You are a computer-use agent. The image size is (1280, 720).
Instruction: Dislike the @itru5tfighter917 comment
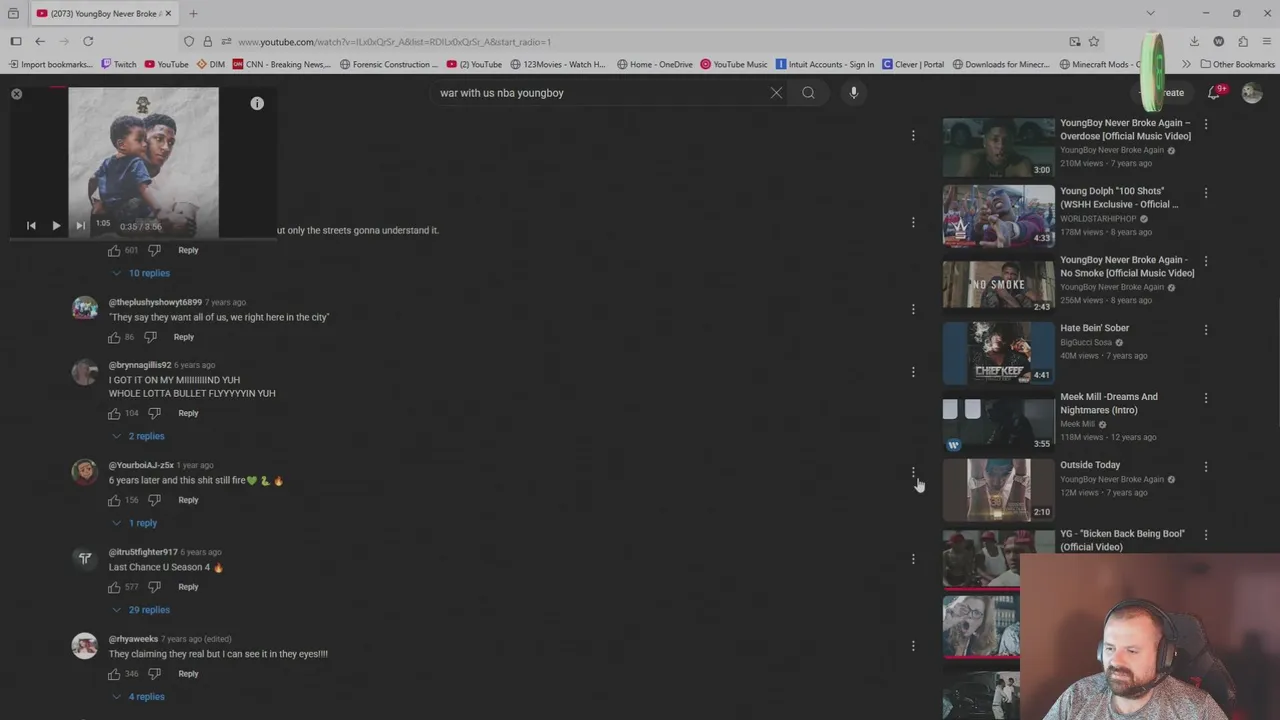[154, 587]
